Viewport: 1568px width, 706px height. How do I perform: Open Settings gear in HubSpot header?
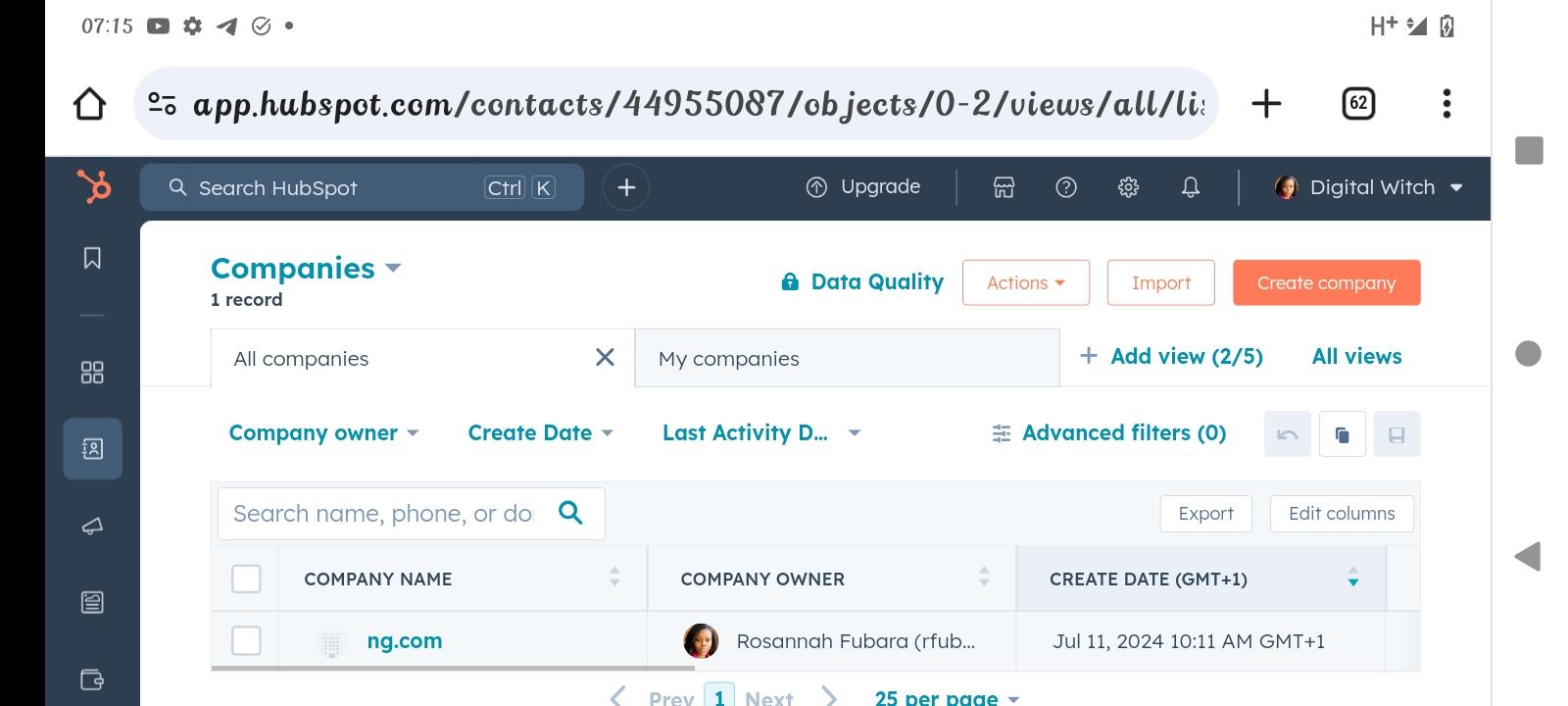[x=1128, y=187]
